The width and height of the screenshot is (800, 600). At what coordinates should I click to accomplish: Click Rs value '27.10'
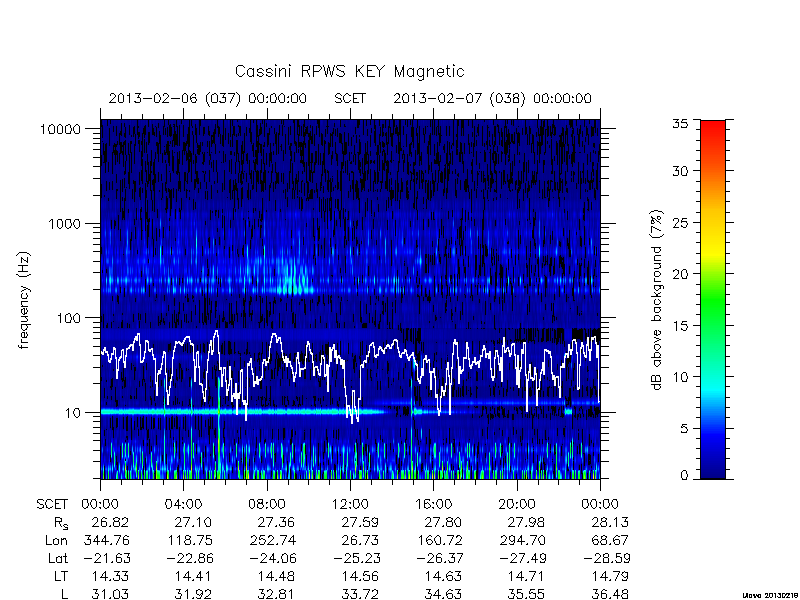click(192, 522)
